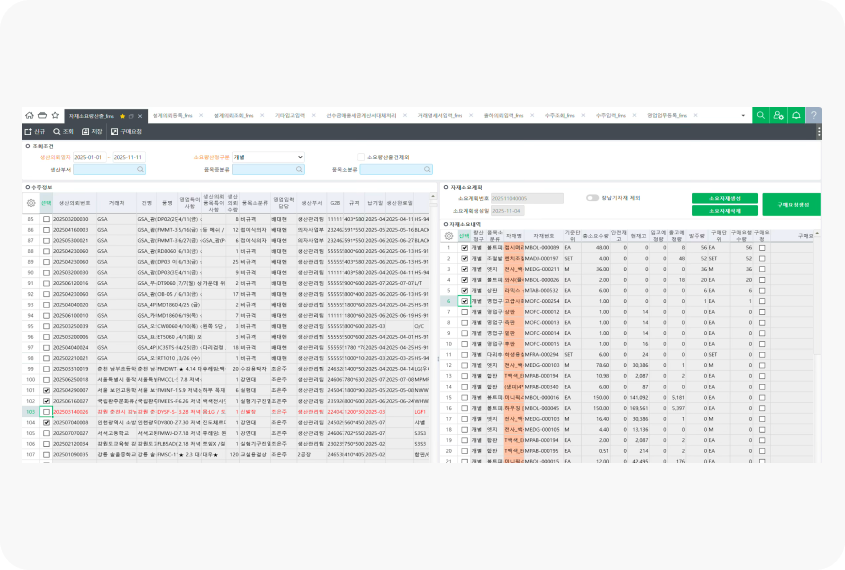This screenshot has width=845, height=570.
Task: Click the gear icon in 자재소요내역 grid header
Action: [449, 237]
